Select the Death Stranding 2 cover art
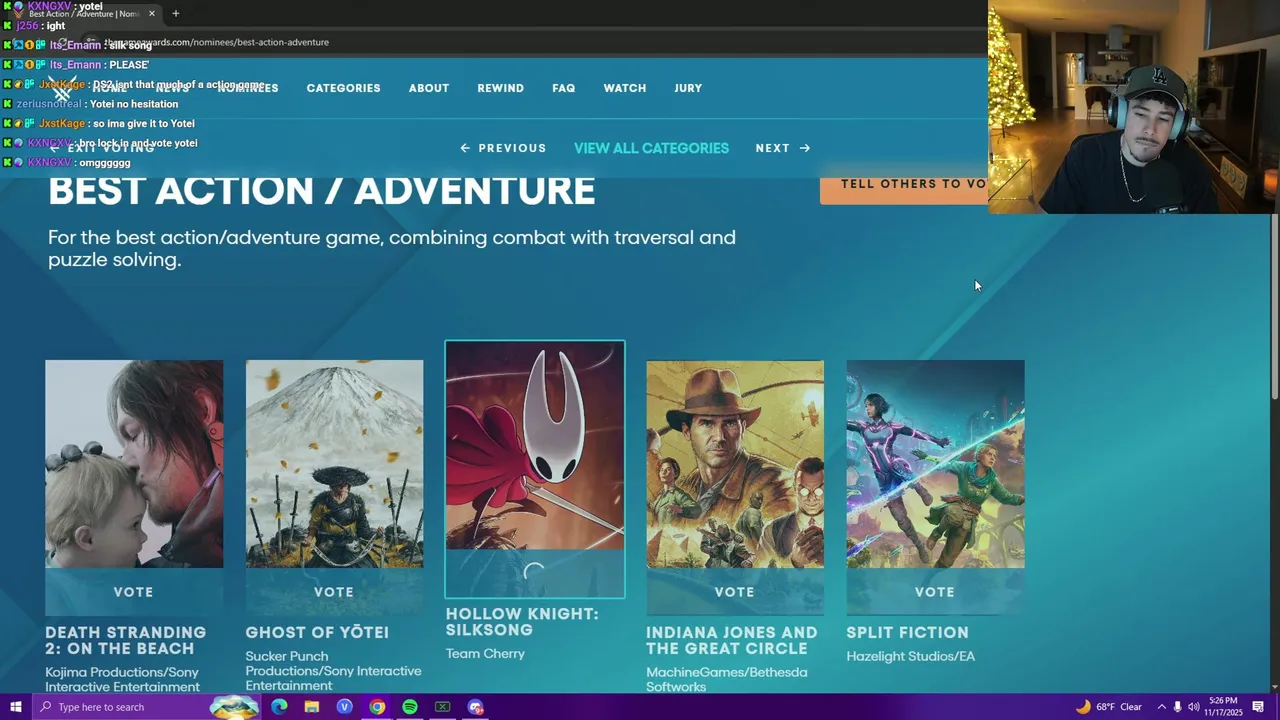 134,464
